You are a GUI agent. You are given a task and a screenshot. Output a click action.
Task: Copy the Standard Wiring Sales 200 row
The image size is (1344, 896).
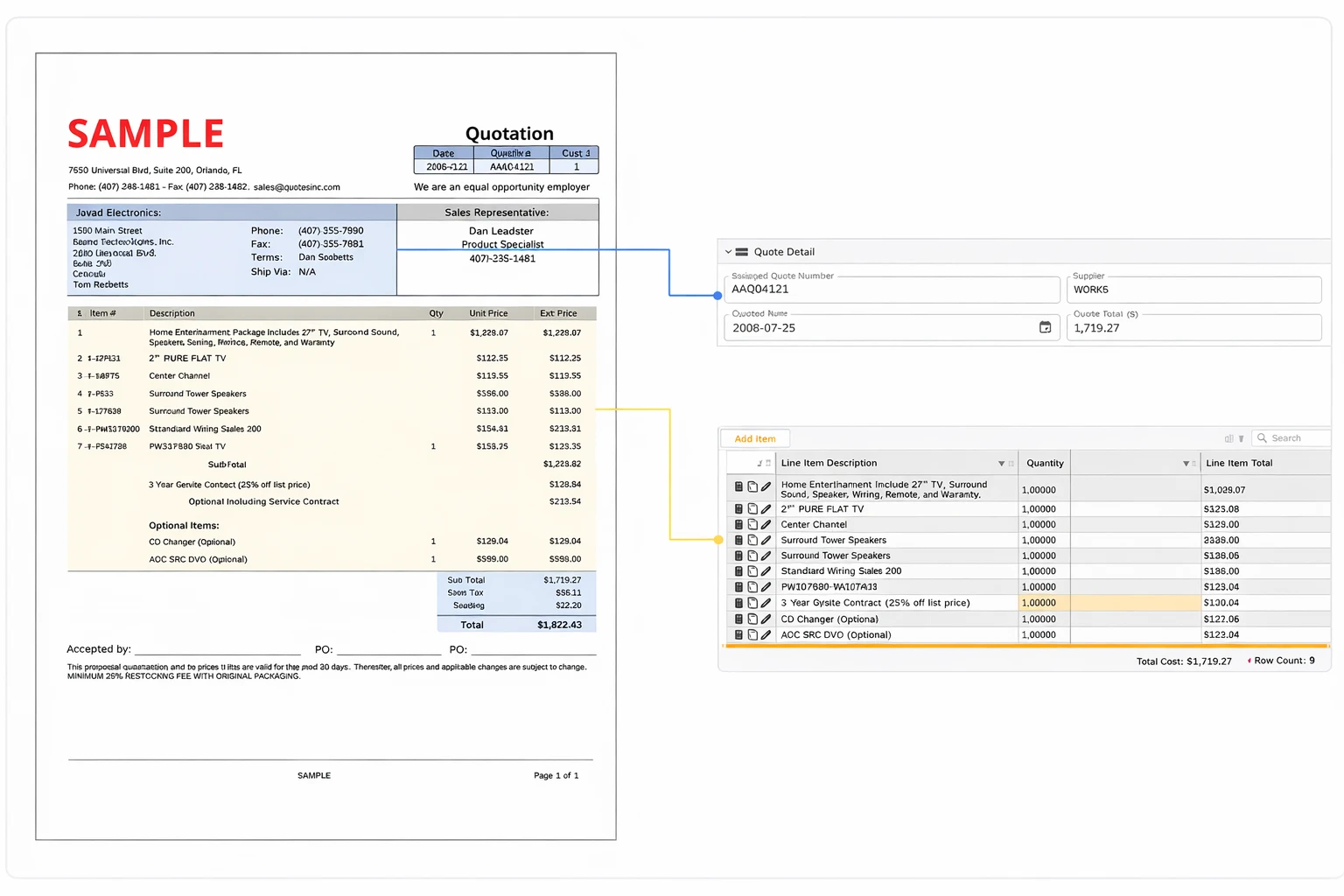click(x=752, y=571)
